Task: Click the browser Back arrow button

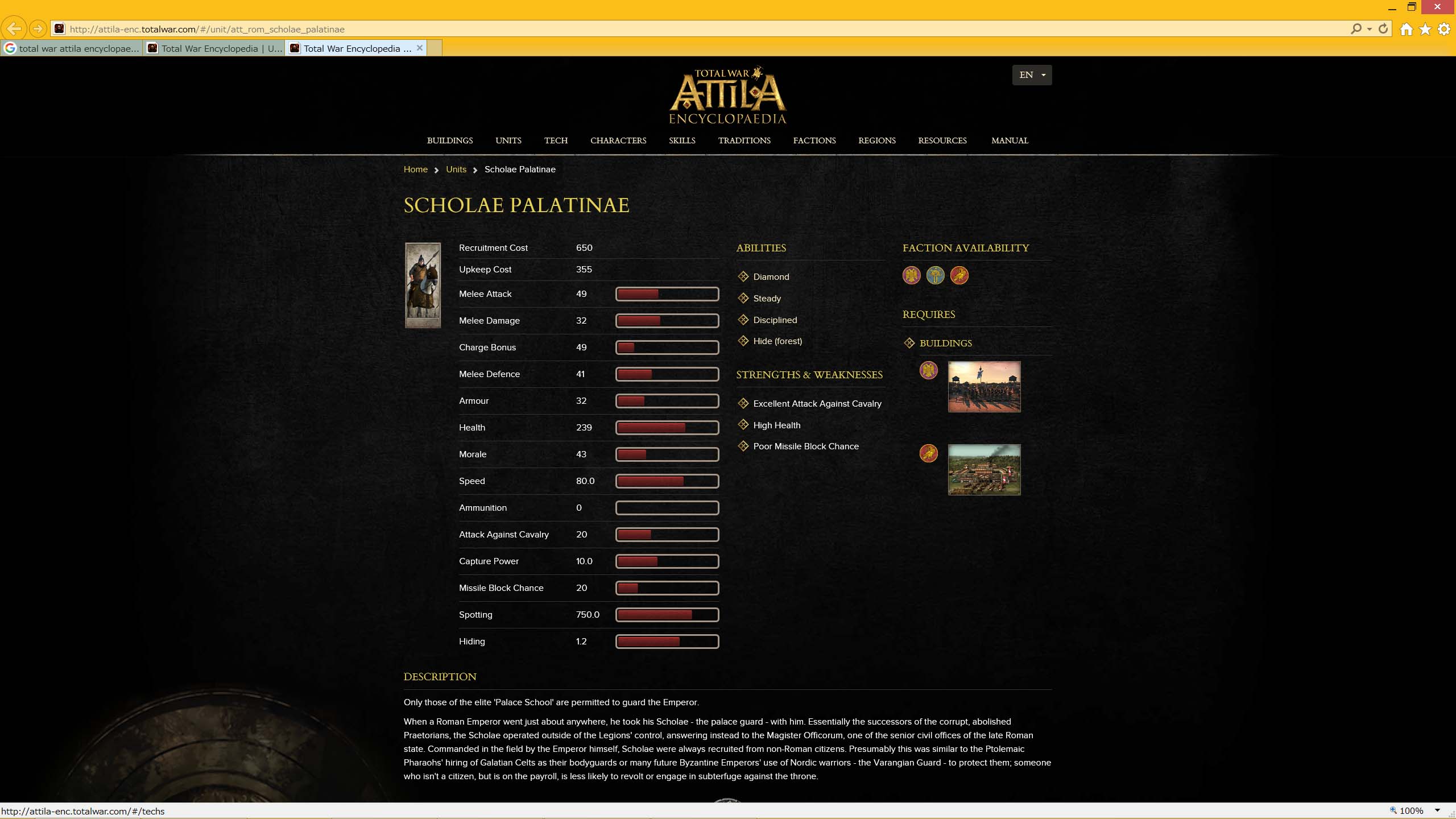Action: coord(14,28)
